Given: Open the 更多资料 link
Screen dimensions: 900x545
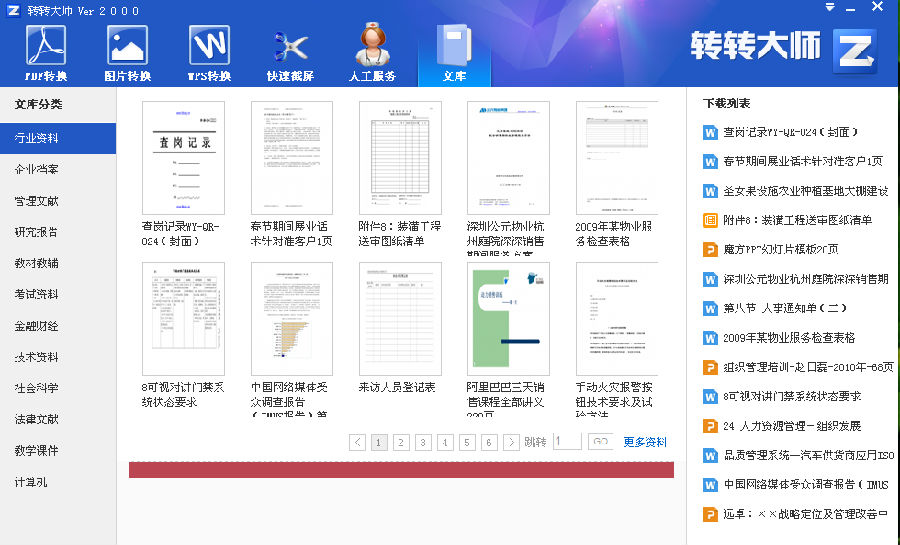Looking at the screenshot, I should [645, 442].
